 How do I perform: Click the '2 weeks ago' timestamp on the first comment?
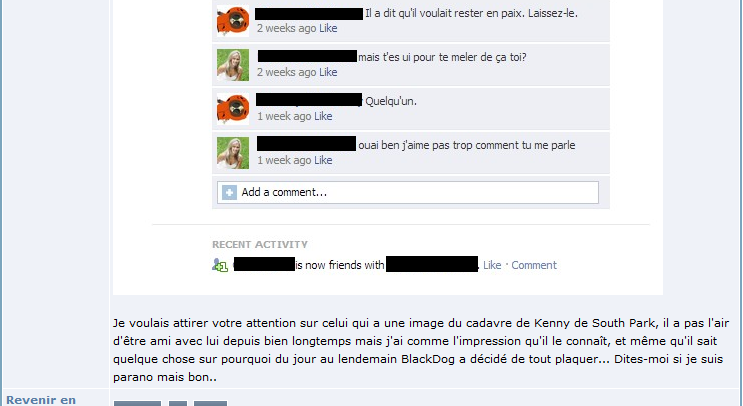pyautogui.click(x=286, y=28)
